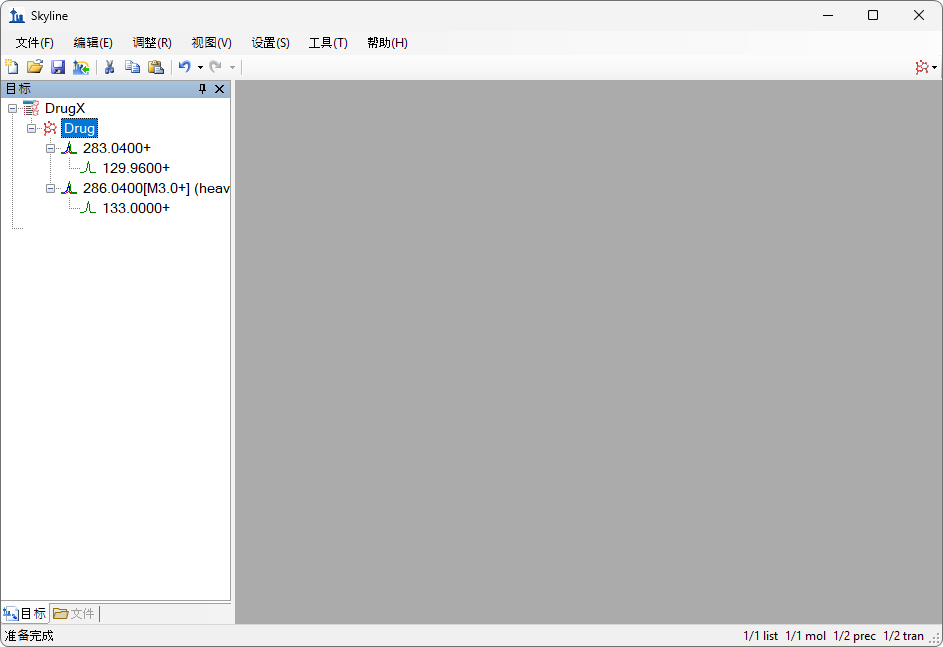Click the New Document toolbar icon
The width and height of the screenshot is (943, 647).
tap(12, 67)
